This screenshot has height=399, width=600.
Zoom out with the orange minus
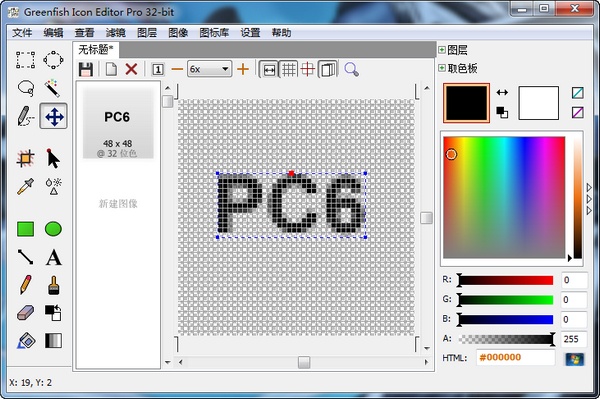[177, 69]
